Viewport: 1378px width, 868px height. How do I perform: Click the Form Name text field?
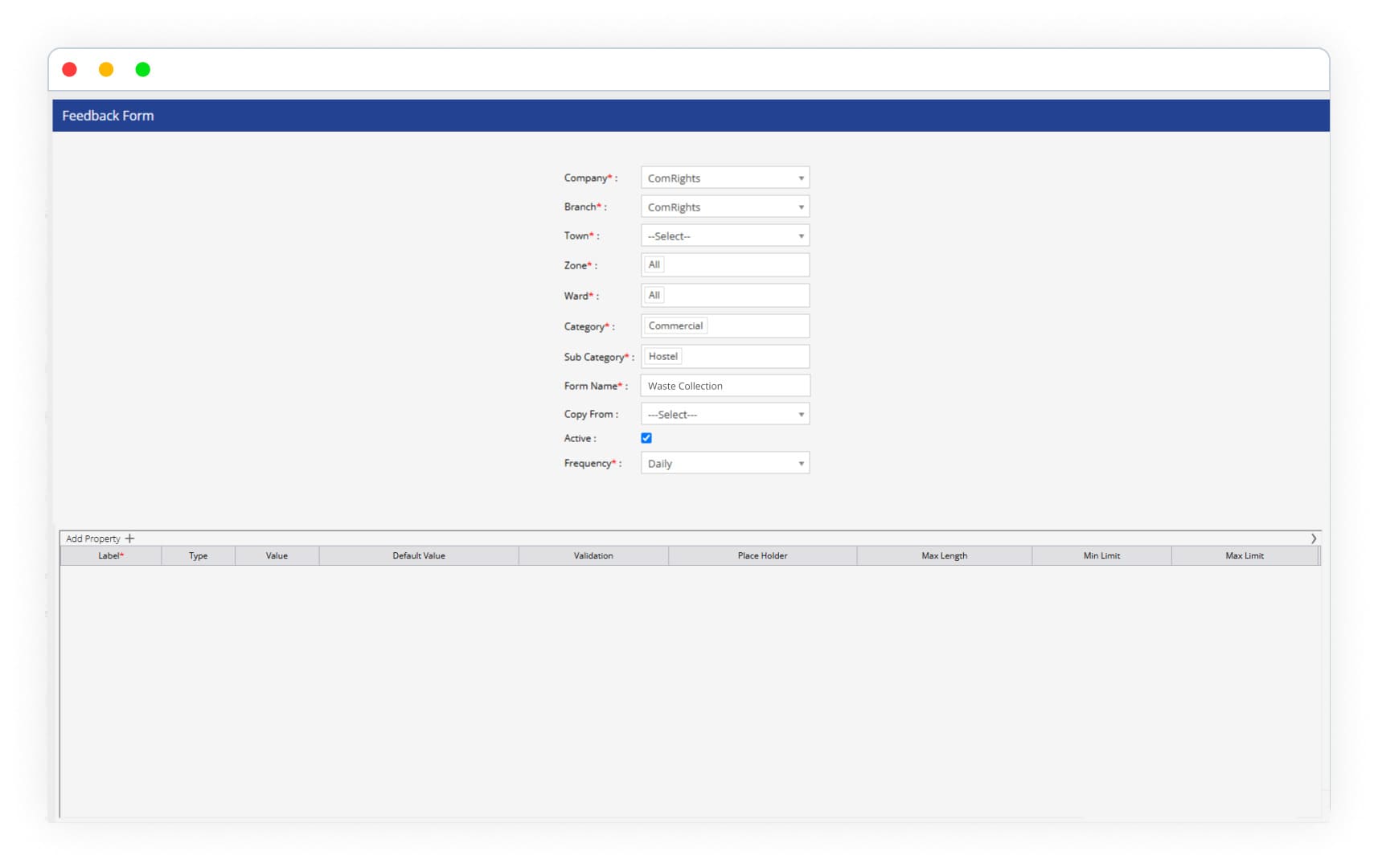724,386
